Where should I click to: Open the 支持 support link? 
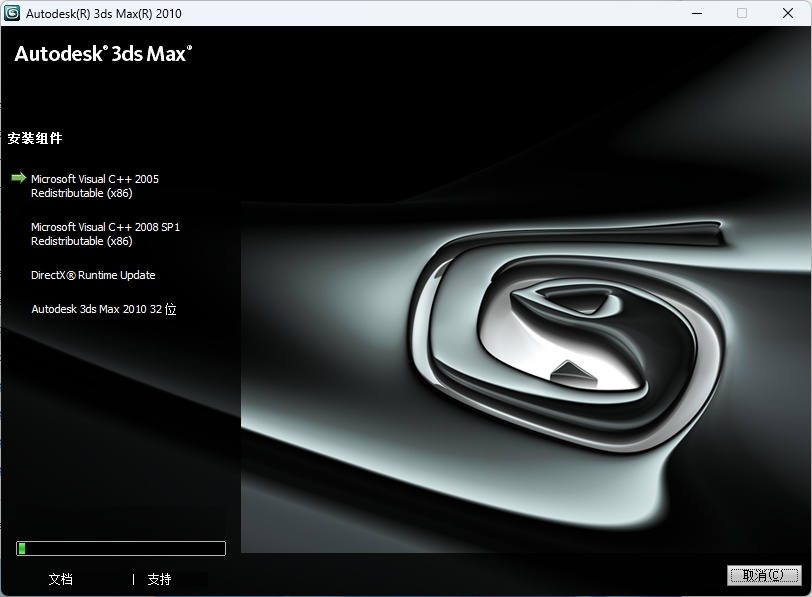(159, 579)
